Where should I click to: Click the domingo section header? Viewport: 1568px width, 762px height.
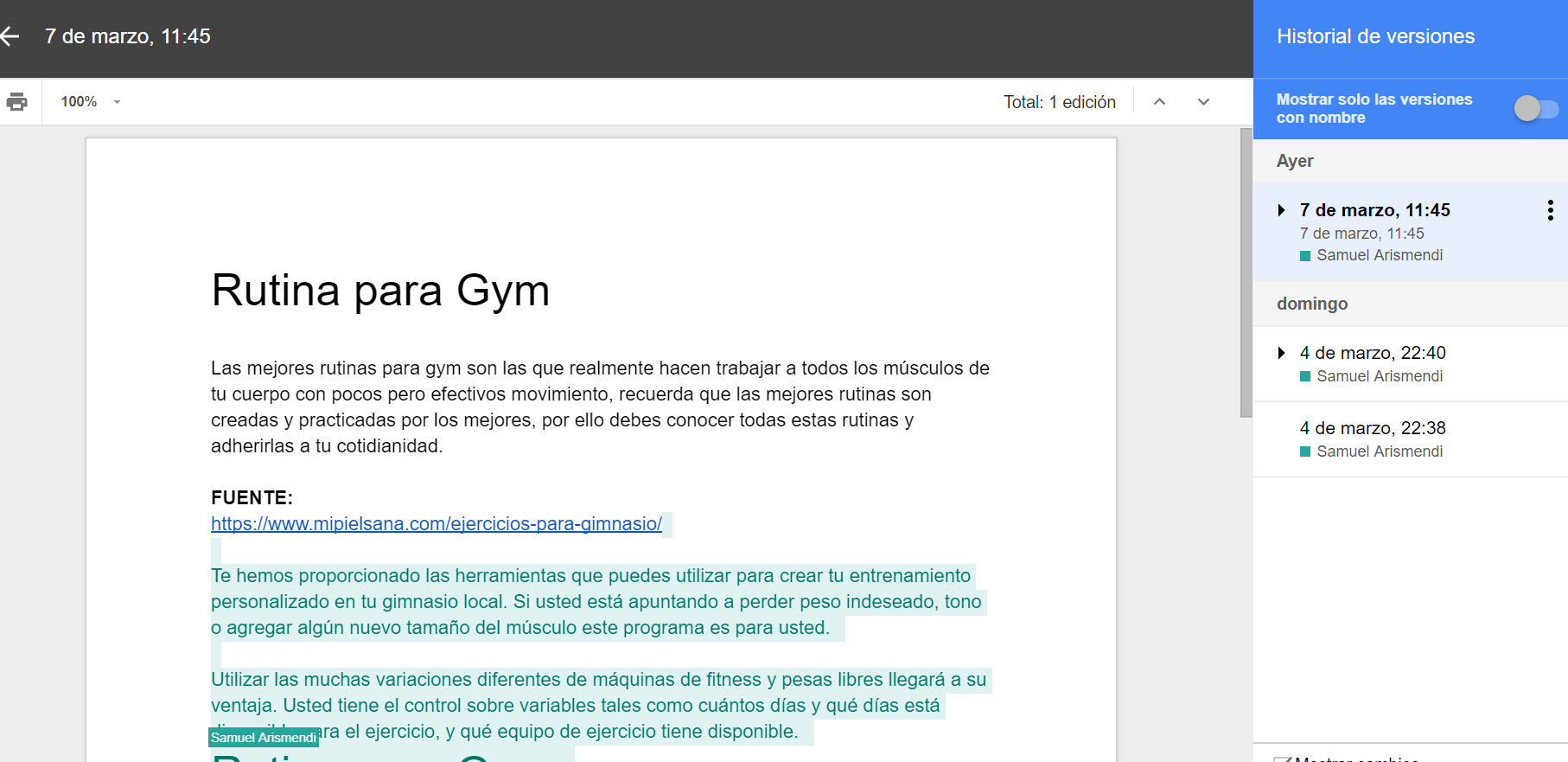[1312, 304]
